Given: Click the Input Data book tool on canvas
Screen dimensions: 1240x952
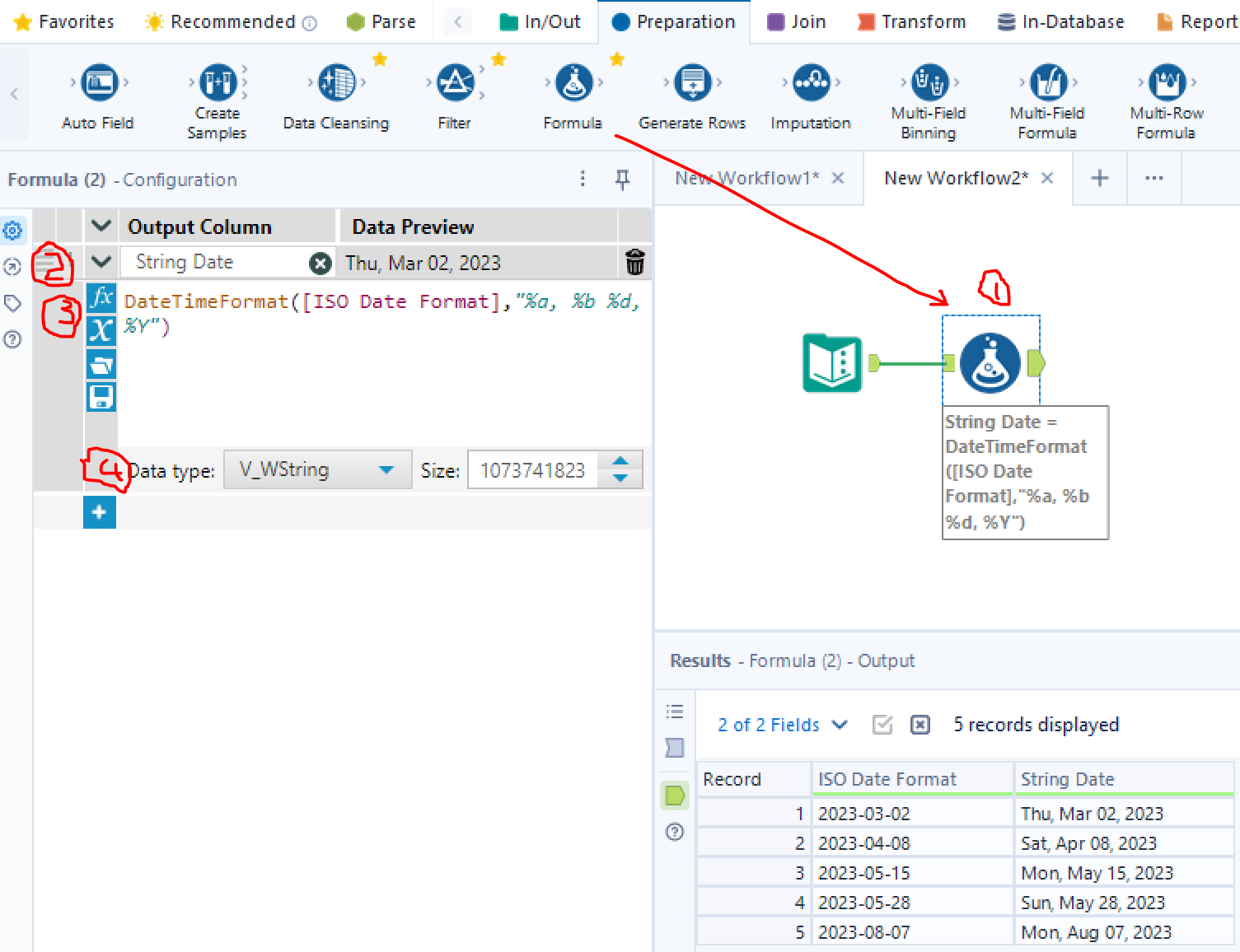Looking at the screenshot, I should [832, 362].
